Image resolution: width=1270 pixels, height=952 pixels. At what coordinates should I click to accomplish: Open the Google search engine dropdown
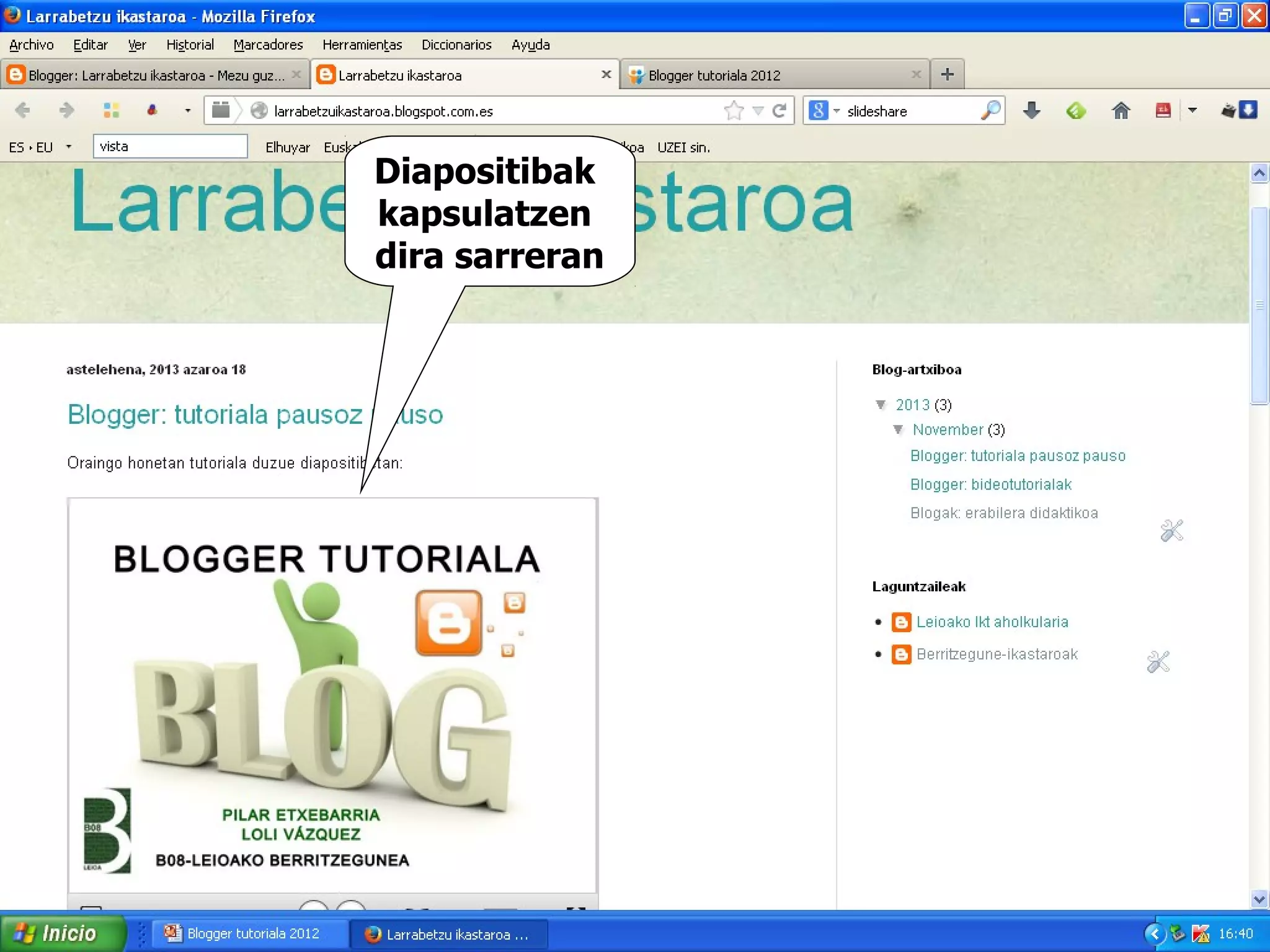[x=837, y=111]
